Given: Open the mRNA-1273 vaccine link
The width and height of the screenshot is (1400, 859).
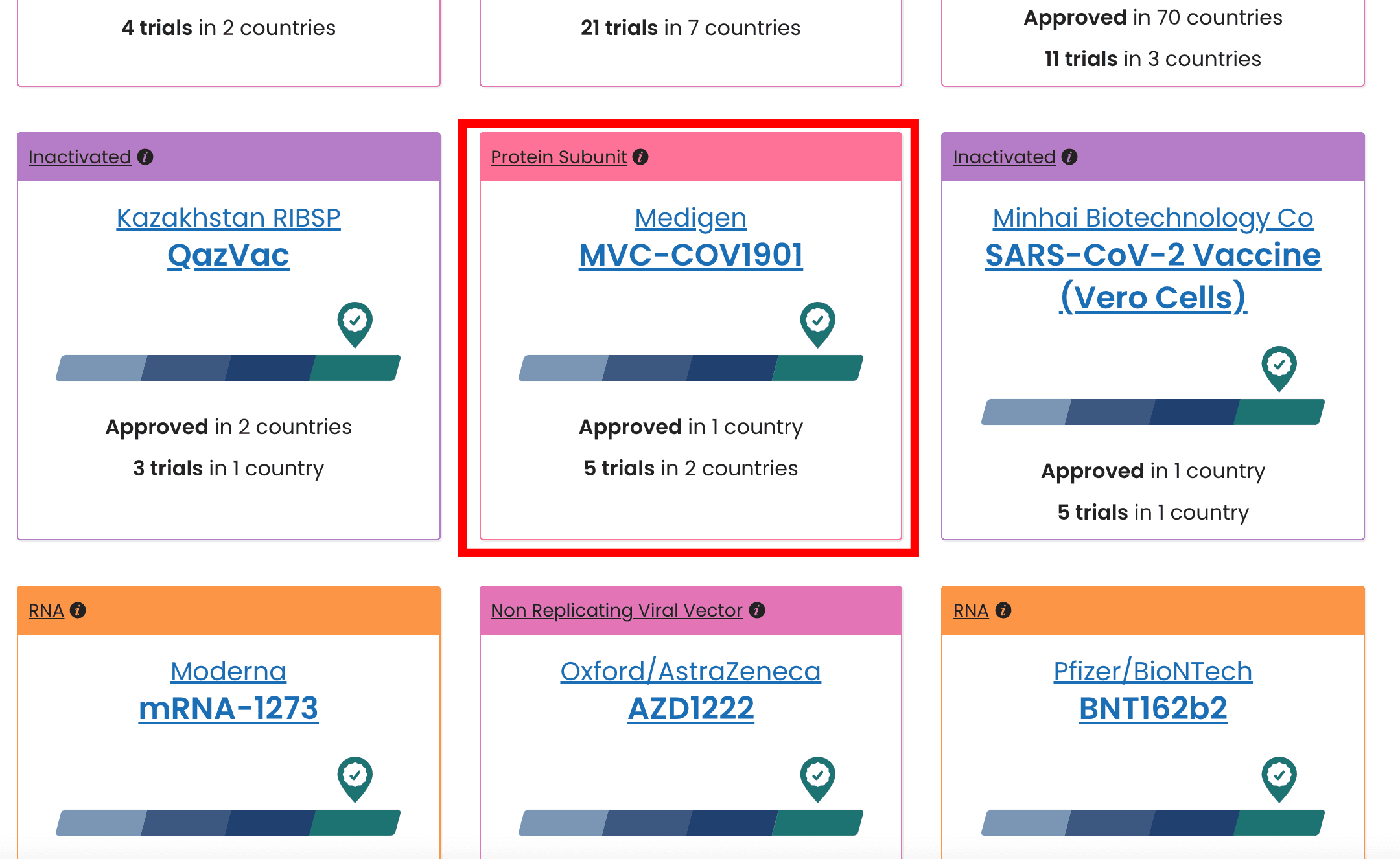Looking at the screenshot, I should tap(228, 709).
